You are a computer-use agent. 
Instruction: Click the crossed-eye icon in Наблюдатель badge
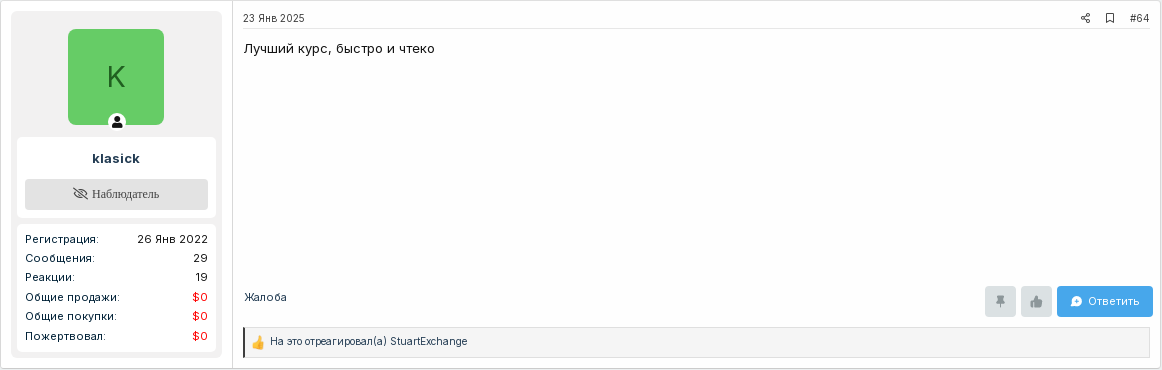[x=81, y=194]
